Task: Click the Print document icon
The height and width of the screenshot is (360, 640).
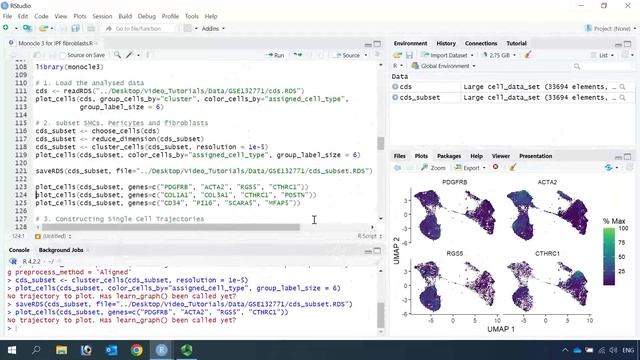Action: [x=91, y=28]
